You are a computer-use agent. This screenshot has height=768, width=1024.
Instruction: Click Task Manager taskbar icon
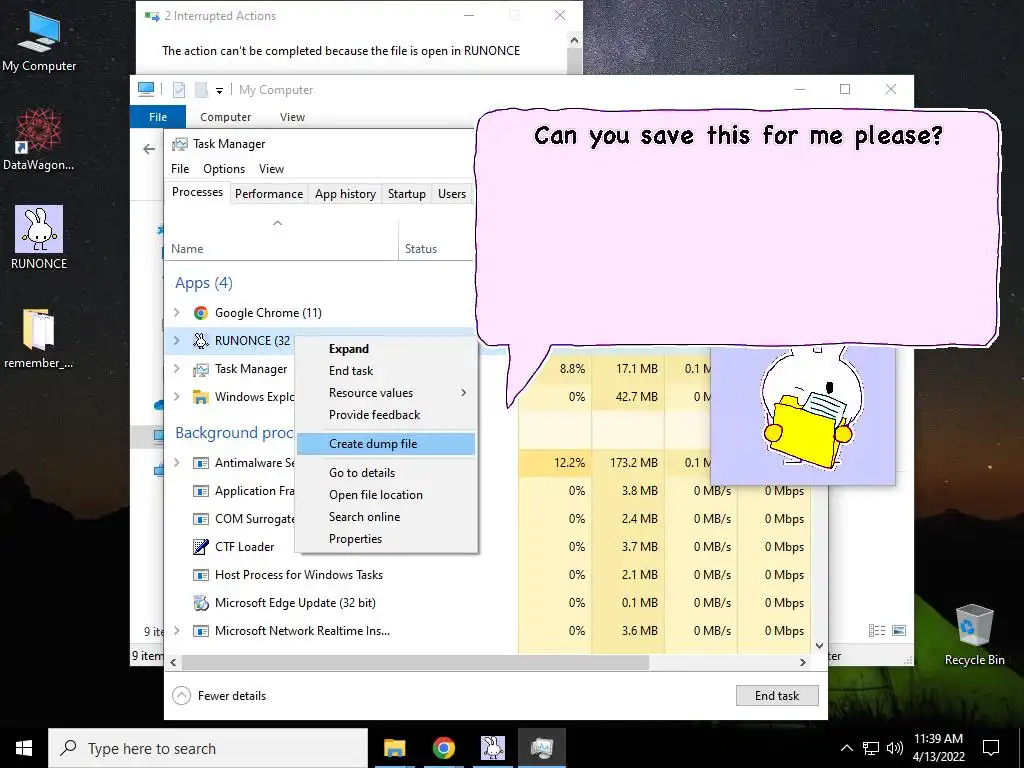click(542, 748)
